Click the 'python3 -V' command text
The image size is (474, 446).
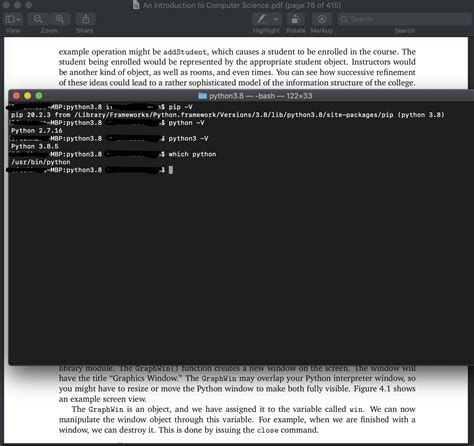tap(188, 139)
